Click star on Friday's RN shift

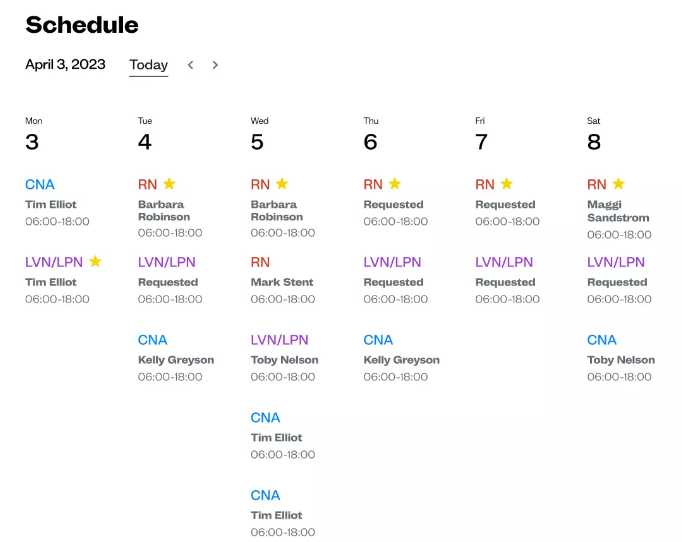tap(506, 183)
